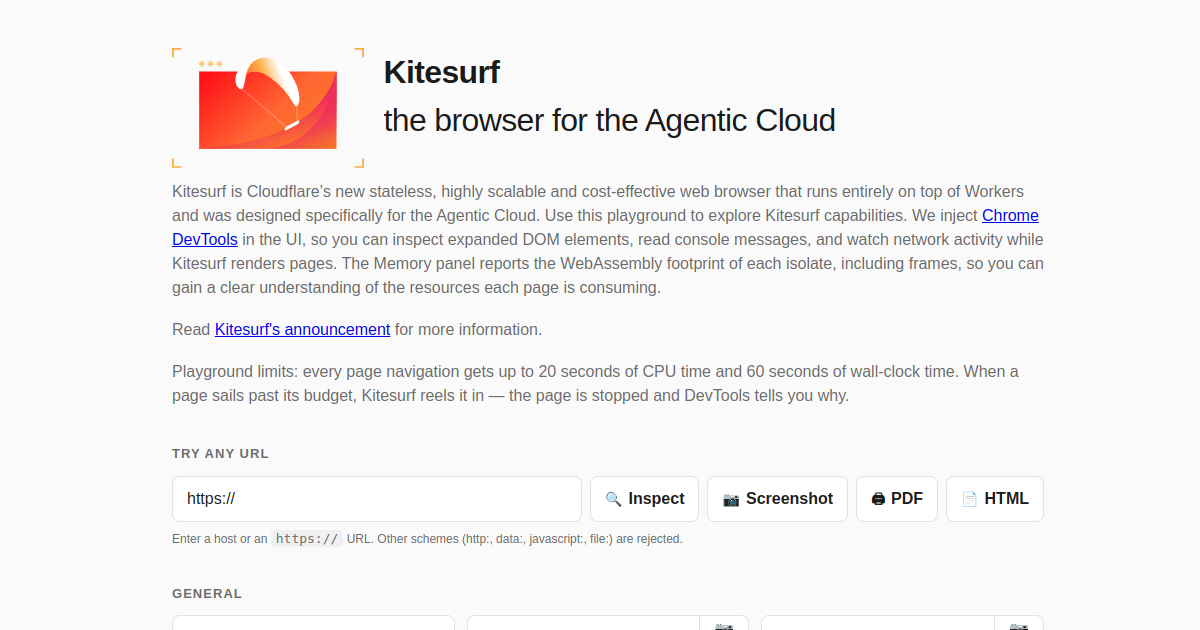
Task: Click the https:// code snippet in hint
Action: (x=307, y=538)
